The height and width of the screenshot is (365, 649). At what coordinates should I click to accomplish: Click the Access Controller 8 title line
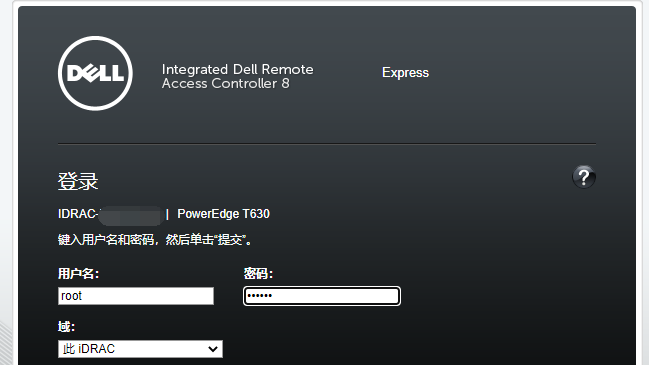[x=226, y=83]
